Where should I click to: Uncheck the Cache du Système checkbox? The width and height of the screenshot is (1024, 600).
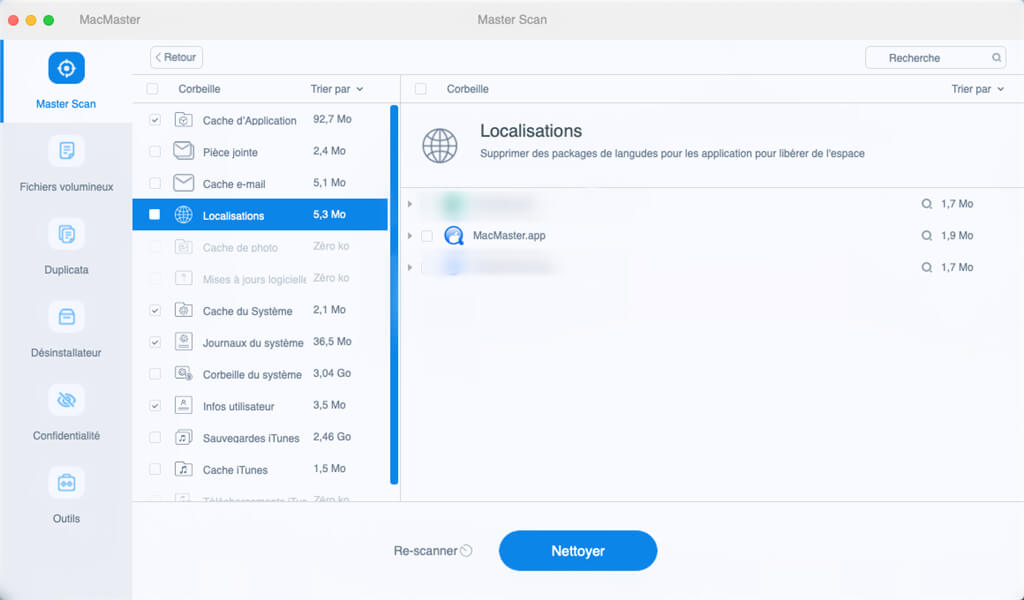coord(155,310)
